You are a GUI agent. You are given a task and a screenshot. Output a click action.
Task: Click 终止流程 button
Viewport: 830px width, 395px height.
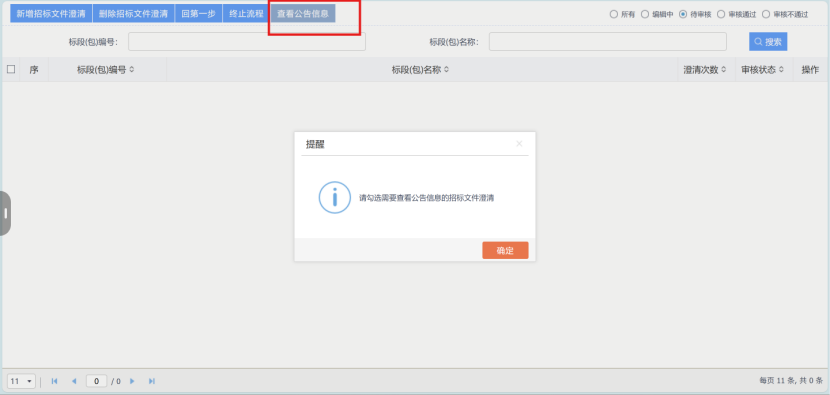(246, 14)
